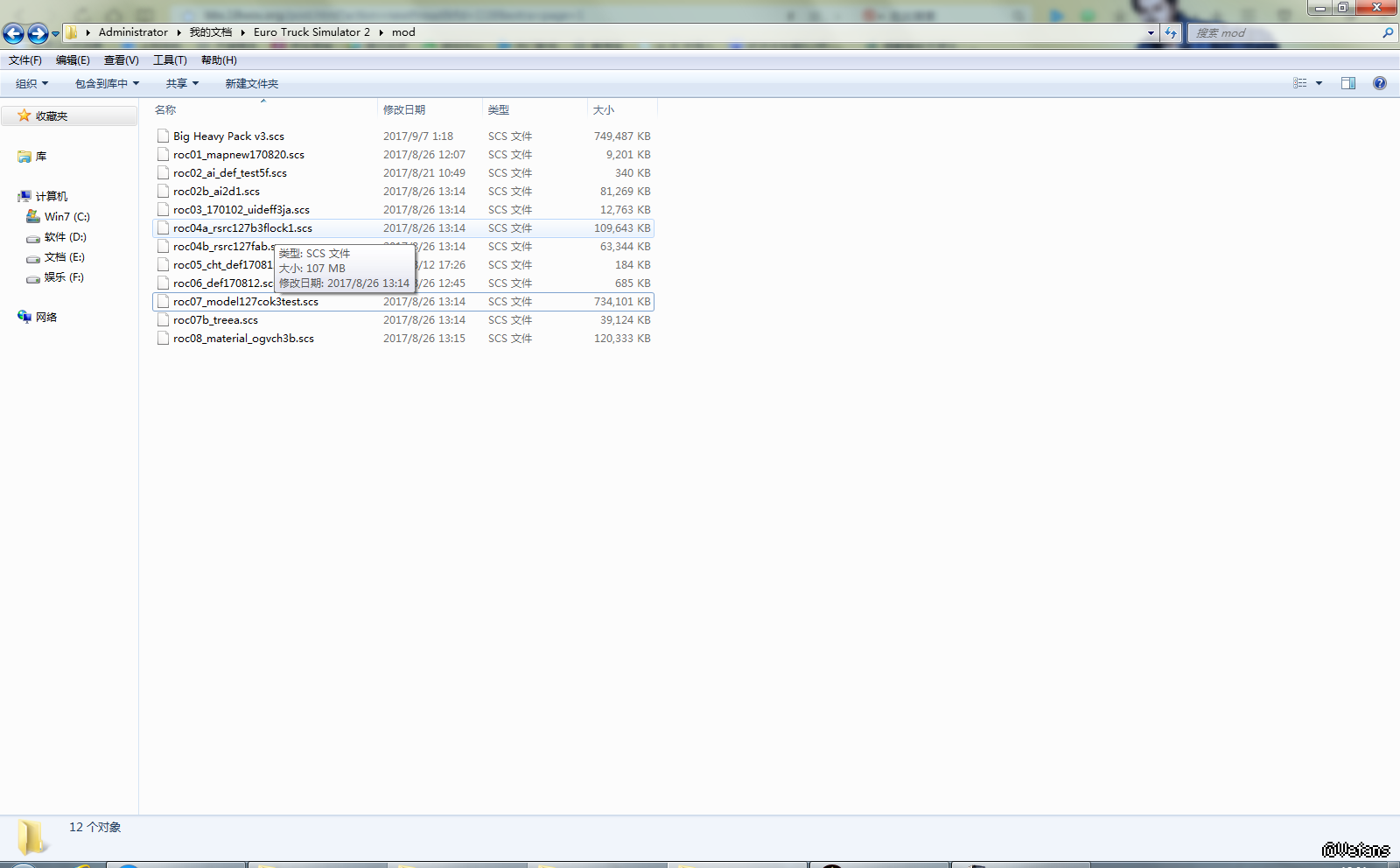Go back with the Back arrow button
This screenshot has width=1400, height=868.
click(14, 33)
